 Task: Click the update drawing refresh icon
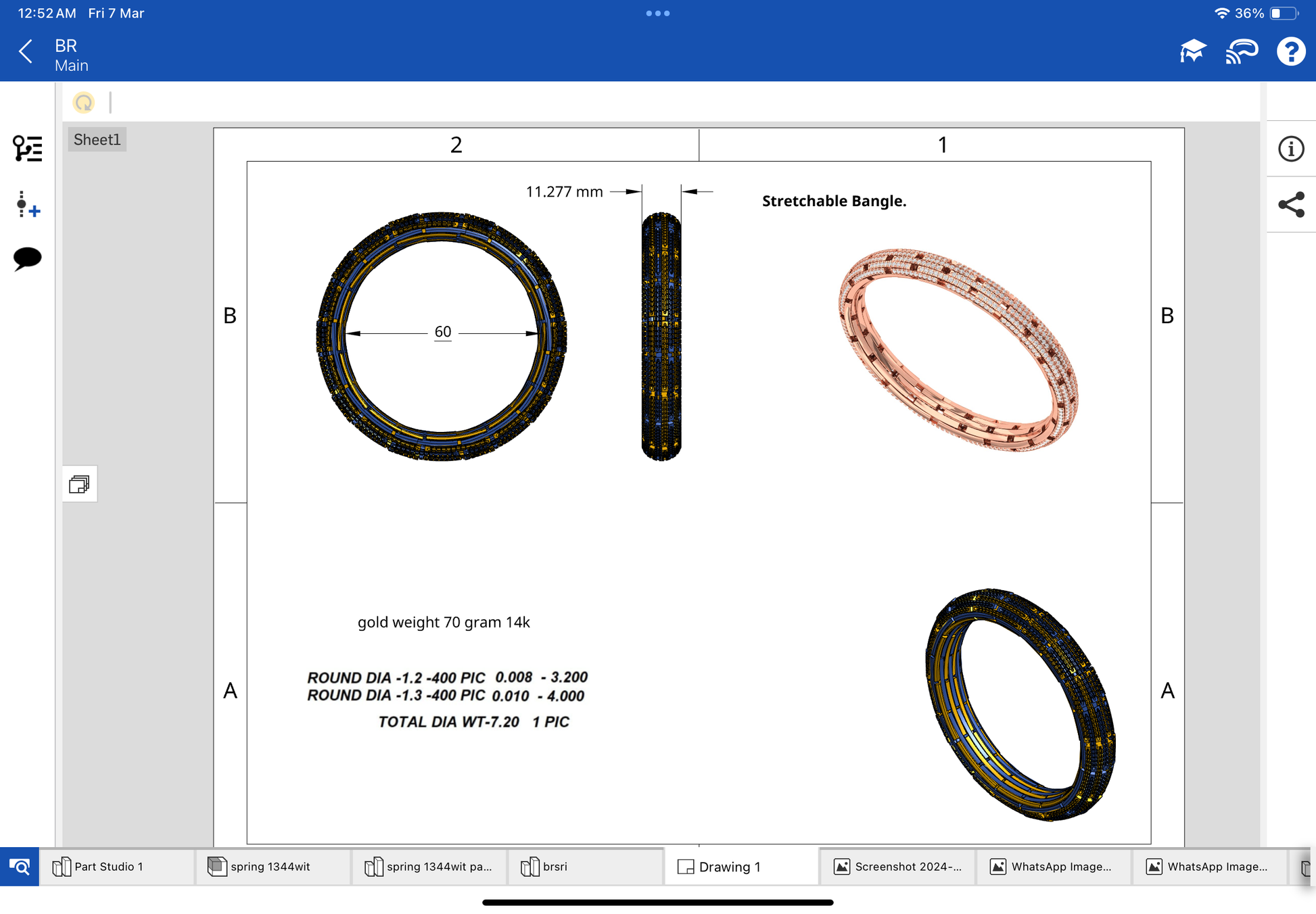coord(84,103)
